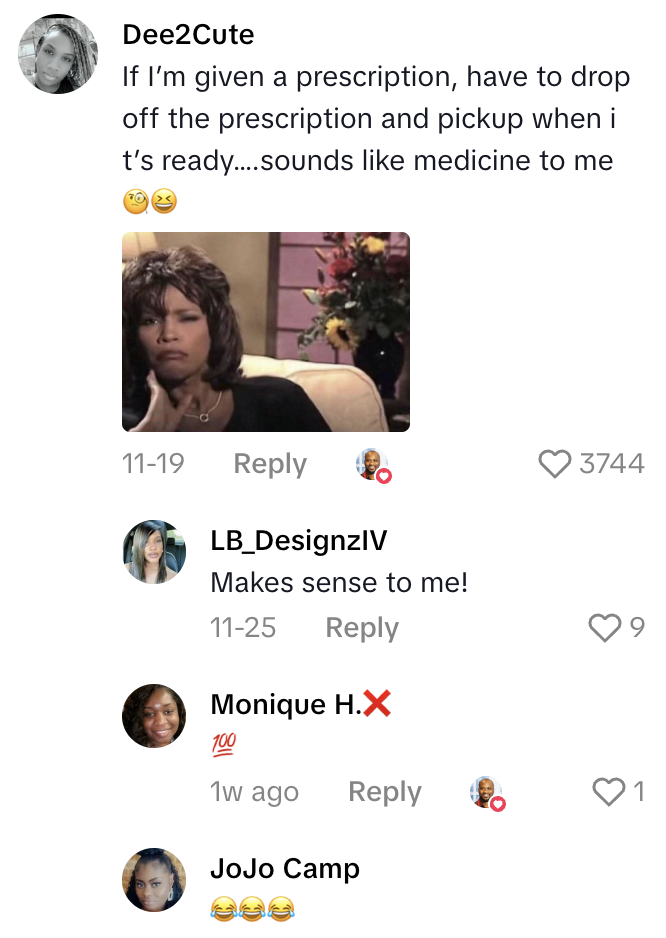Tap the laughing emojis in JoJo Camp's reply
The image size is (666, 938).
click(x=253, y=909)
